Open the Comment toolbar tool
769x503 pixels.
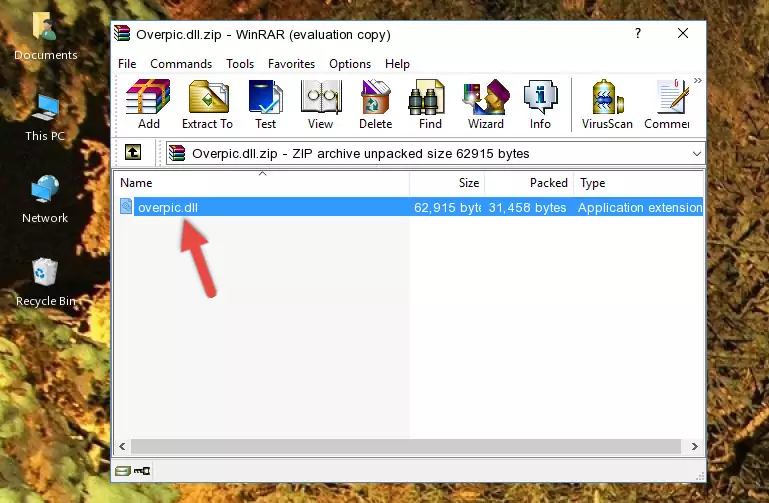tap(667, 104)
